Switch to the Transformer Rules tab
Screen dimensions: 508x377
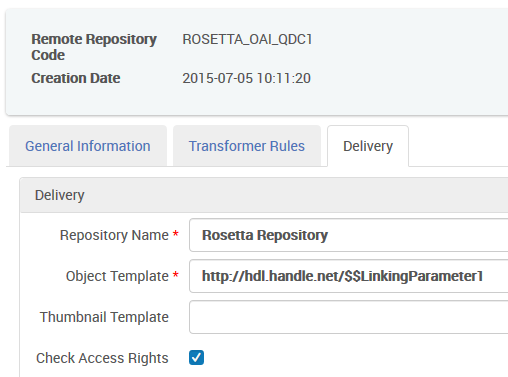point(247,146)
